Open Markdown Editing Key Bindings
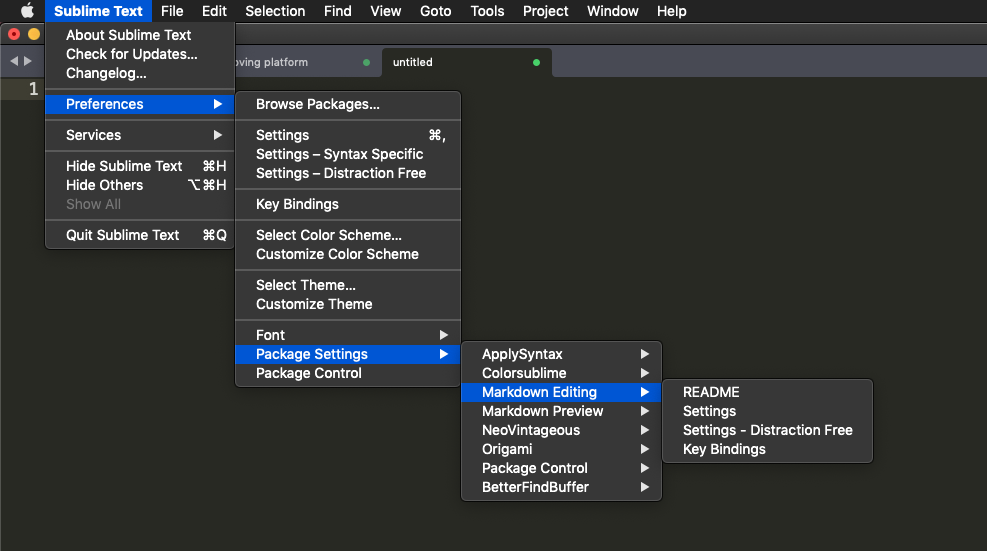 point(767,449)
